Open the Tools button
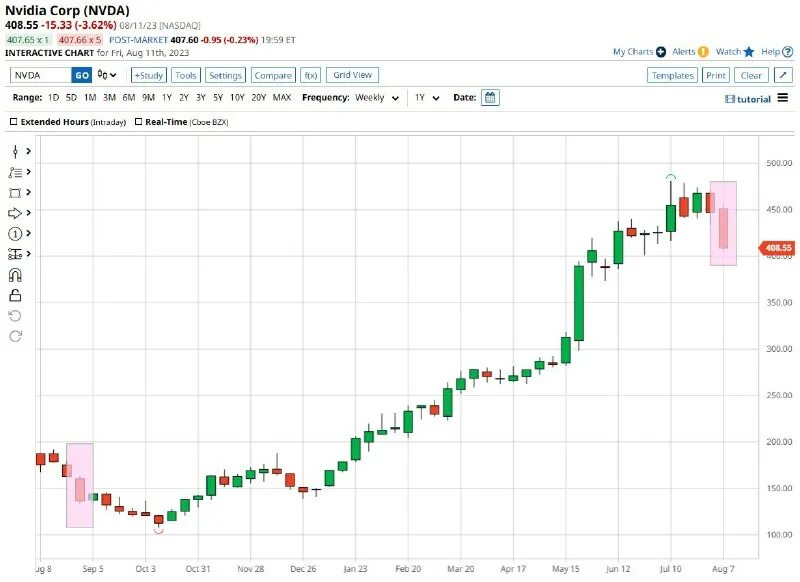 pyautogui.click(x=186, y=75)
